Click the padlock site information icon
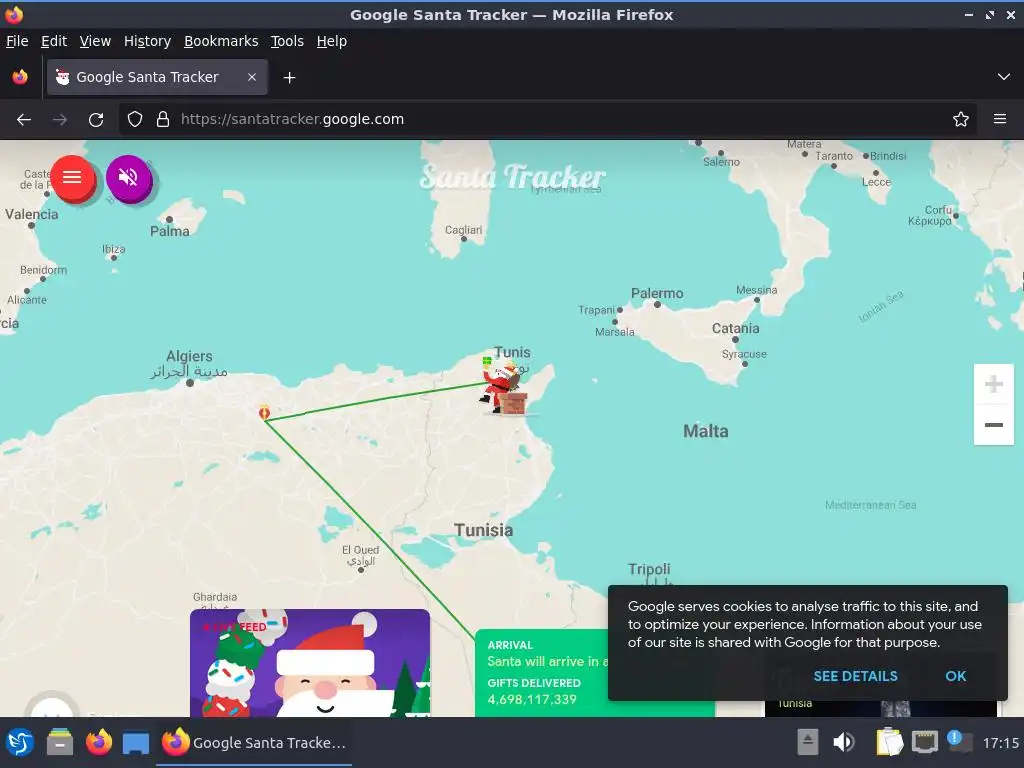1024x768 pixels. pos(163,120)
